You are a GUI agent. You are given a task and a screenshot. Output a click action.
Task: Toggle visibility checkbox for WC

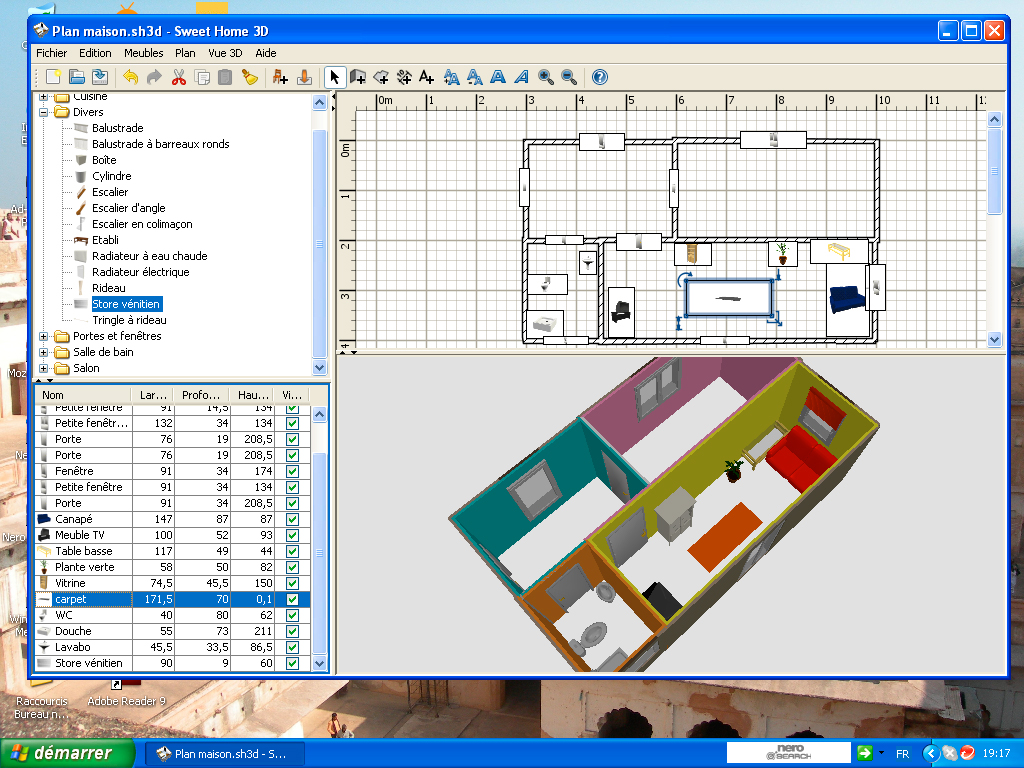coord(293,615)
